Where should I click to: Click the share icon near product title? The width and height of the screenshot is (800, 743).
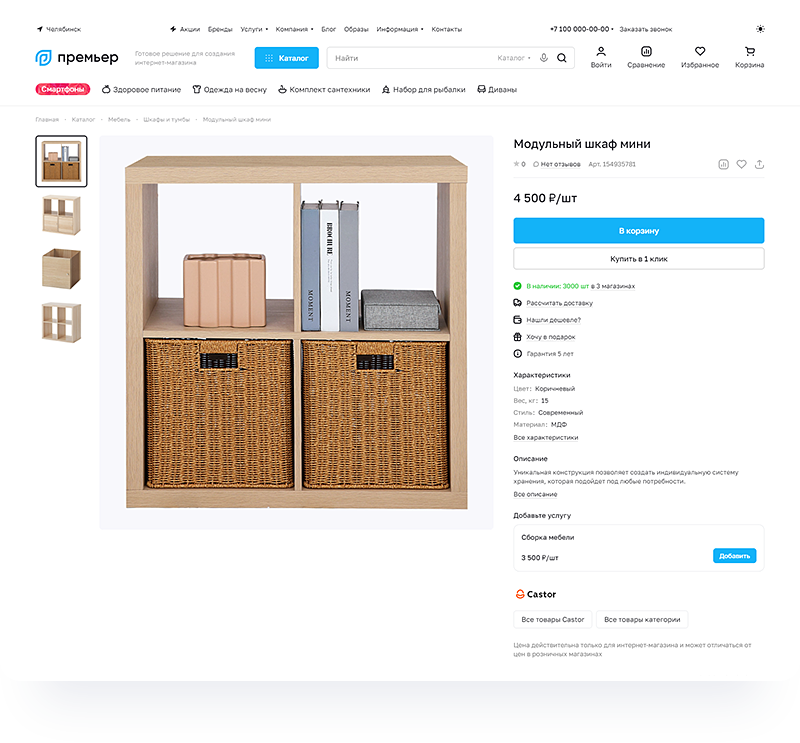(759, 164)
